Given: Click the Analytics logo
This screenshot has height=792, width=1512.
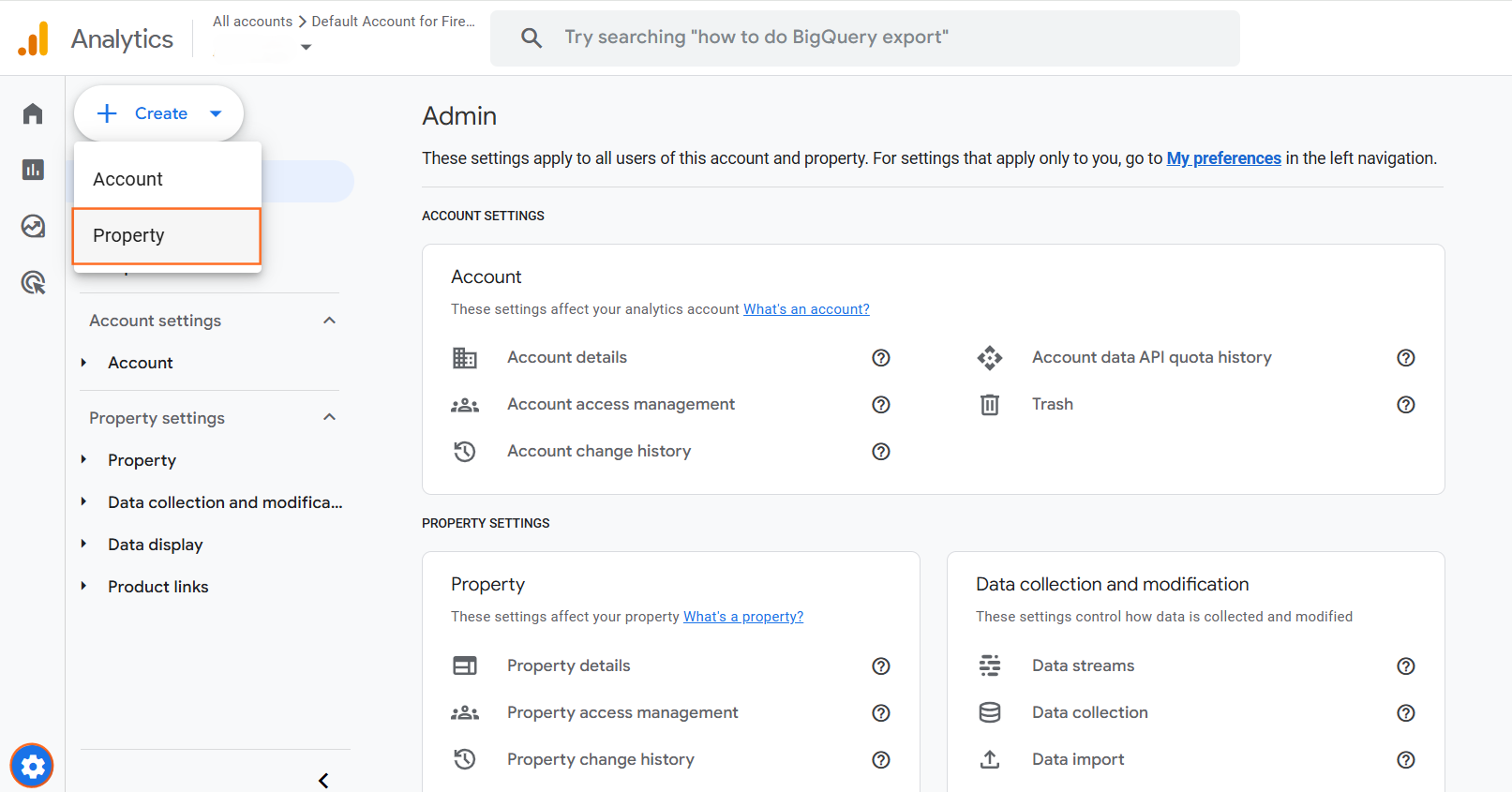Looking at the screenshot, I should [33, 38].
